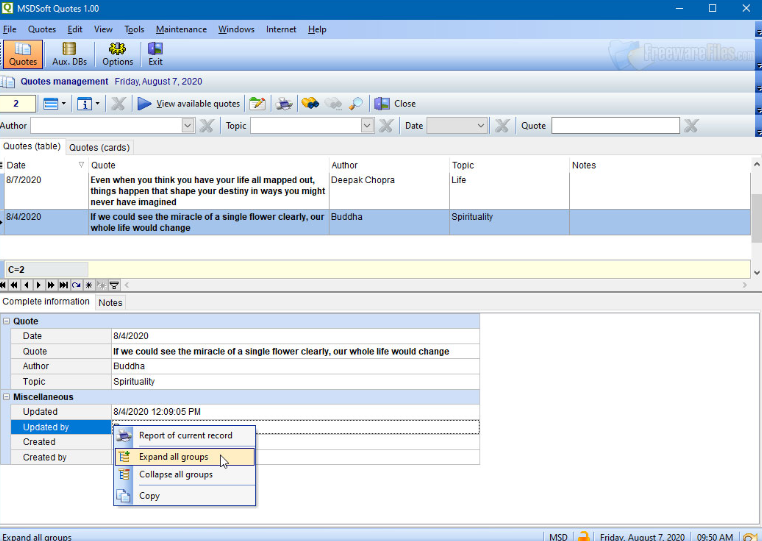Click the printer report icon
The height and width of the screenshot is (541, 762).
(284, 104)
